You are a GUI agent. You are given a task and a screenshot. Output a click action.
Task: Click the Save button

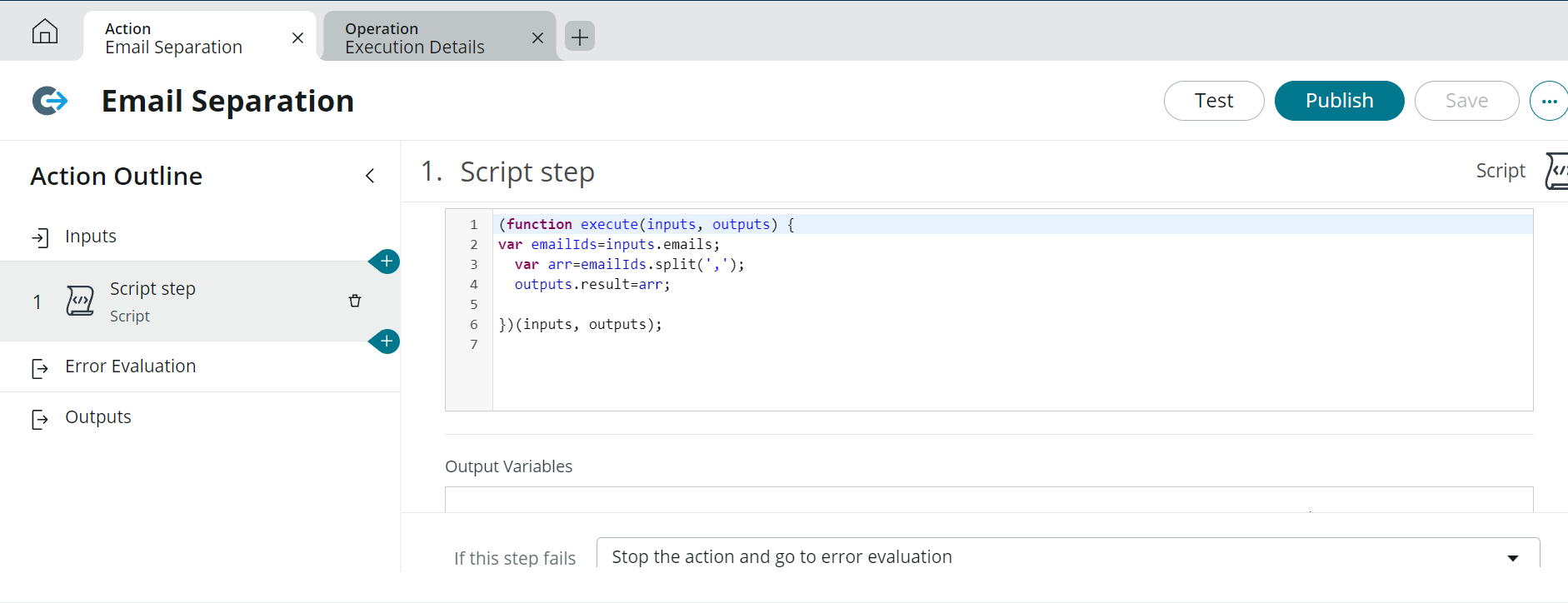pyautogui.click(x=1466, y=101)
